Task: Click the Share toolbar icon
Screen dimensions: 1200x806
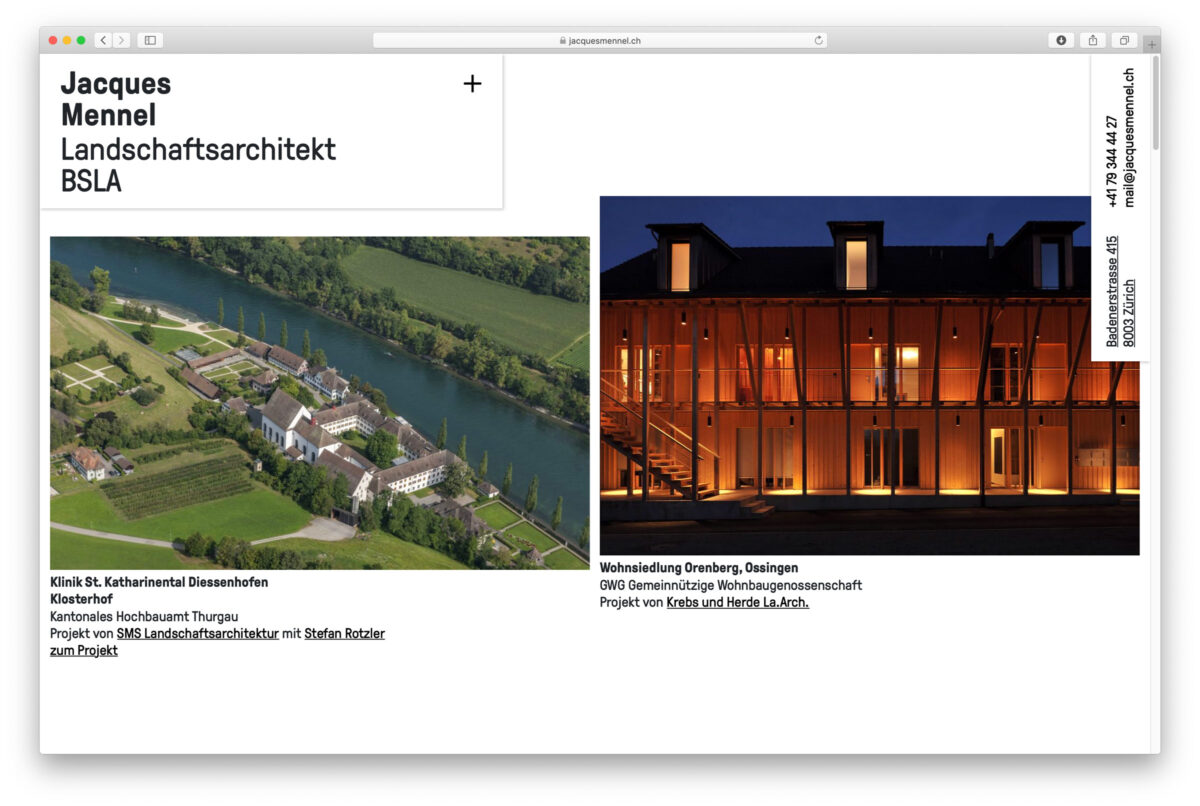Action: point(1093,40)
